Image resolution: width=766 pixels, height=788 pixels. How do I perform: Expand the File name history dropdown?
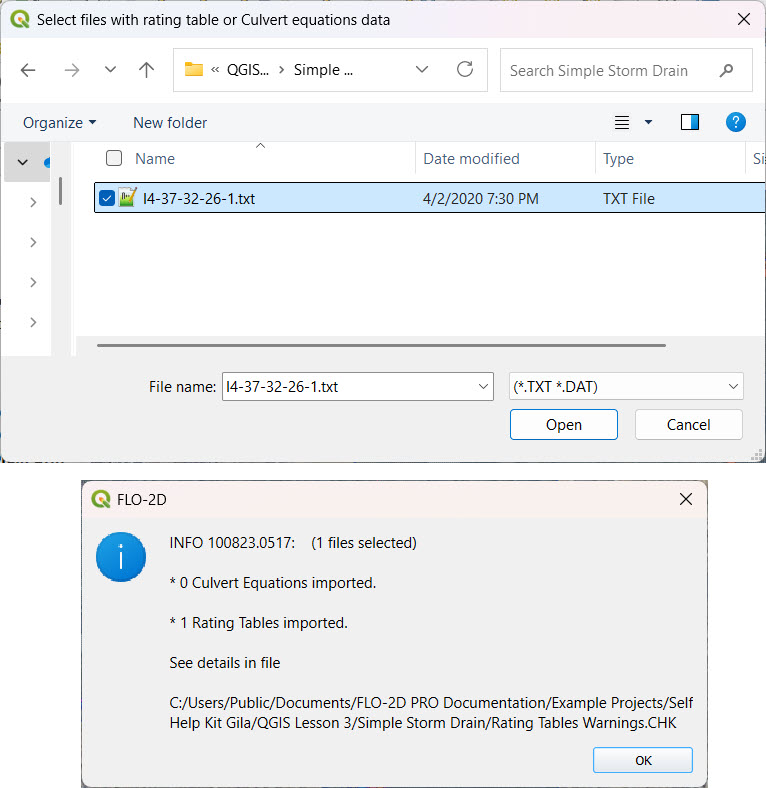point(484,386)
